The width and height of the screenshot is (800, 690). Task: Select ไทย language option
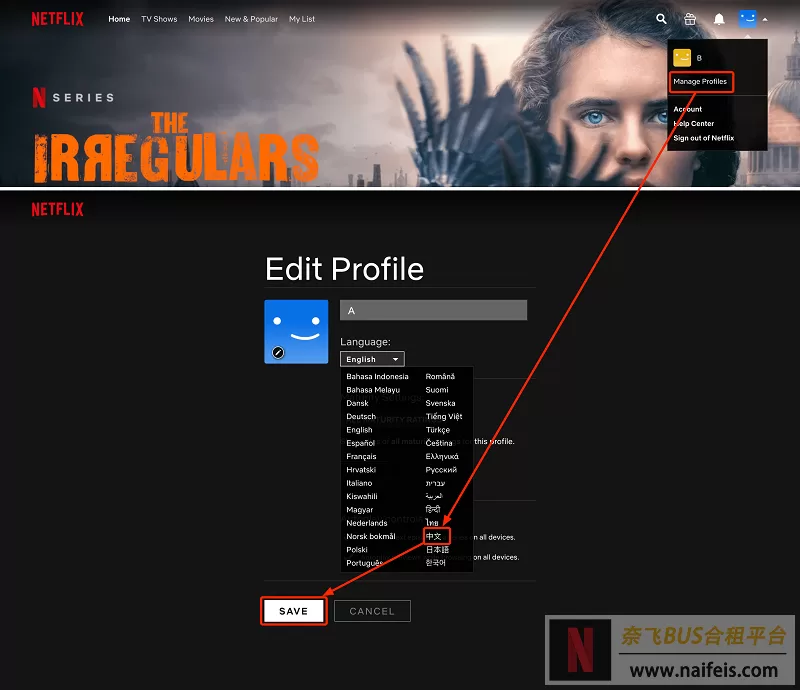(x=432, y=523)
